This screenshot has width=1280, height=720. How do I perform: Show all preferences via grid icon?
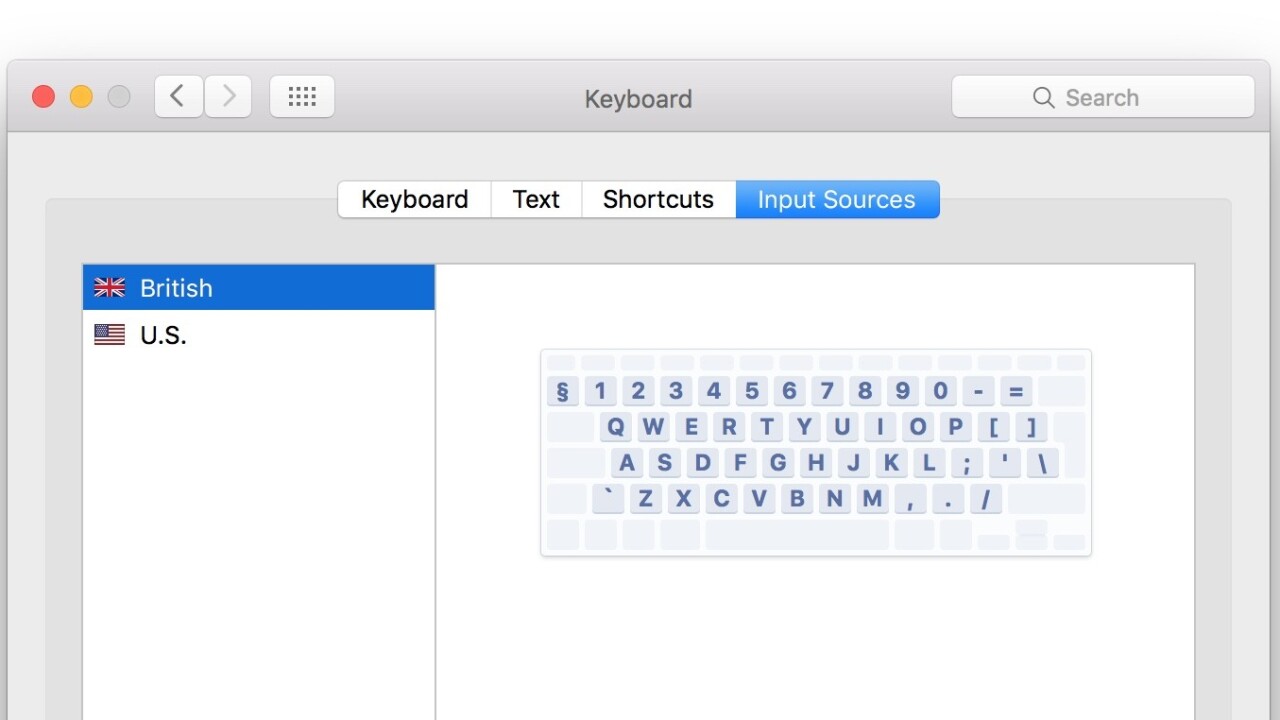point(302,97)
